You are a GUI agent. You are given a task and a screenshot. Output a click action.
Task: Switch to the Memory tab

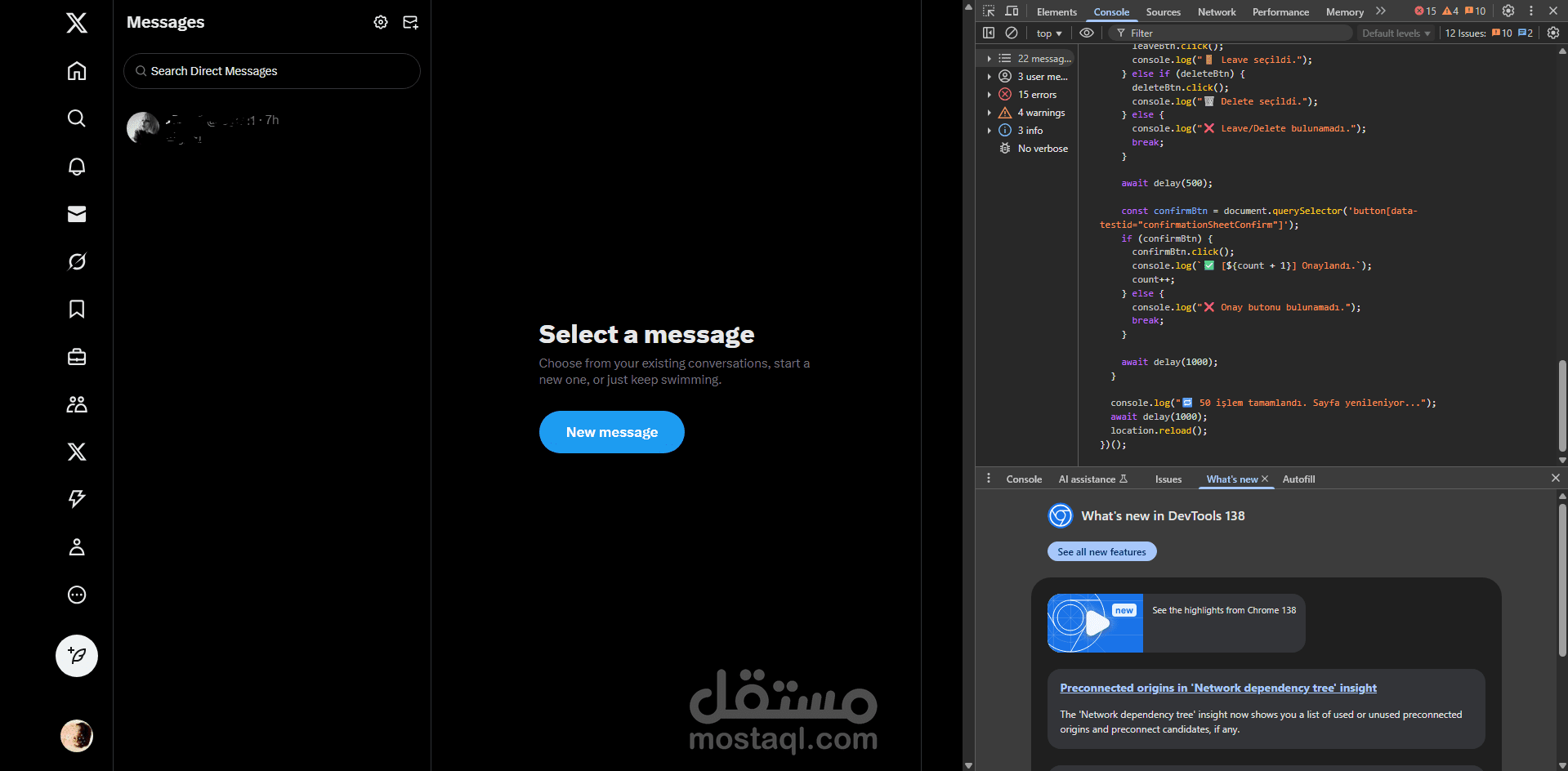tap(1345, 11)
